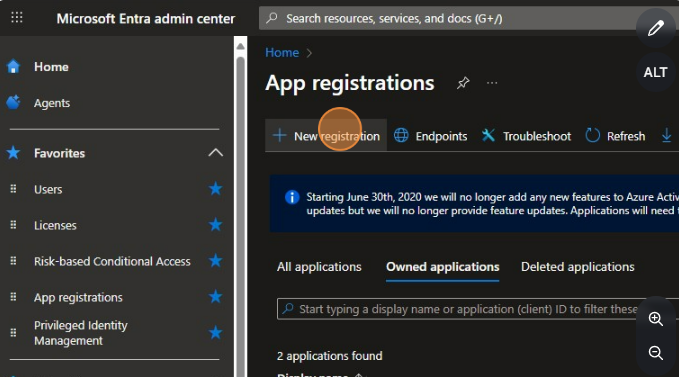Grab drag handle beside Privileged Identity Management
Viewport: 679px width, 377px height.
click(x=13, y=332)
